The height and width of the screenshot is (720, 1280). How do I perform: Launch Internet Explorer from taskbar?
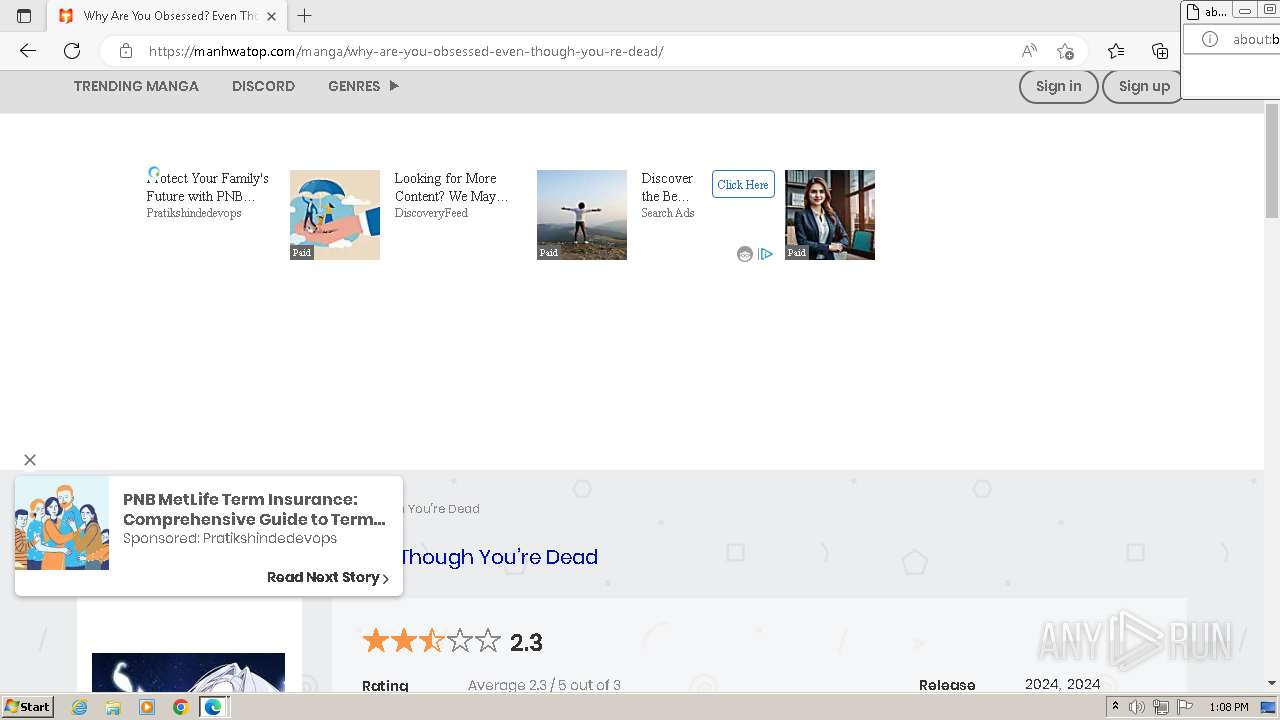coord(79,707)
